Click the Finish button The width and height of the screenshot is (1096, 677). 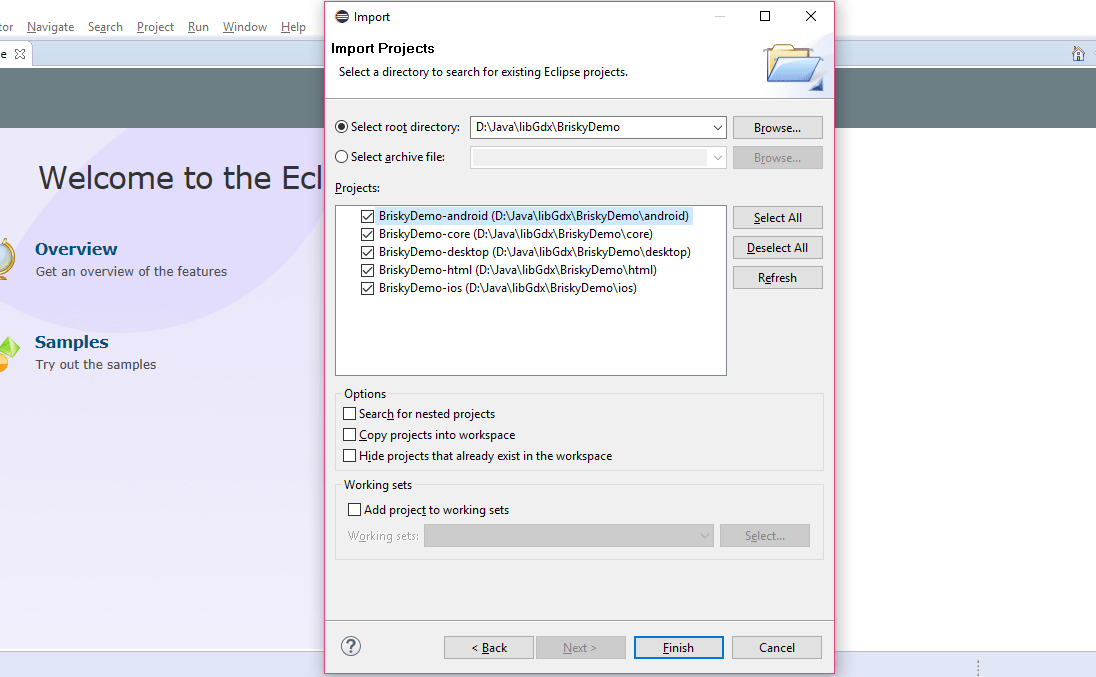pyautogui.click(x=679, y=648)
